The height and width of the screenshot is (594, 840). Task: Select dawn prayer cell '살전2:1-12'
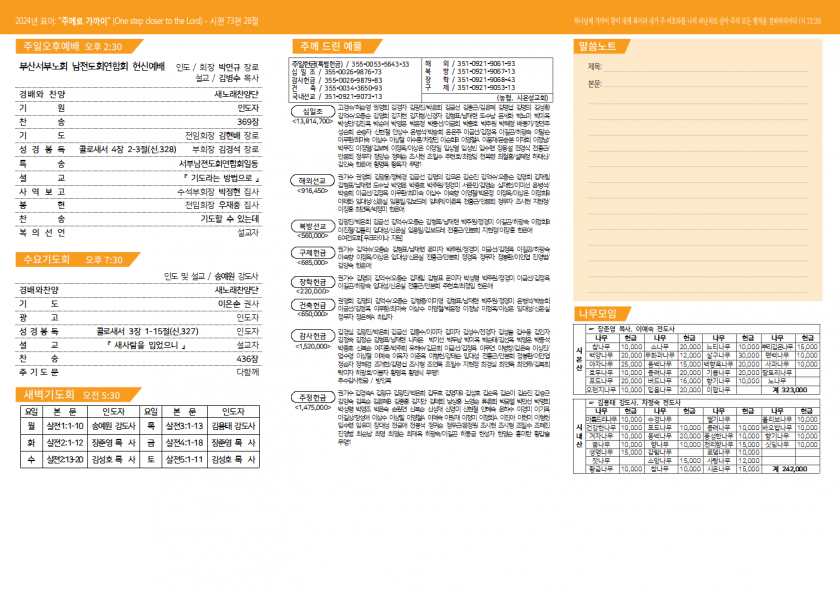[65, 443]
